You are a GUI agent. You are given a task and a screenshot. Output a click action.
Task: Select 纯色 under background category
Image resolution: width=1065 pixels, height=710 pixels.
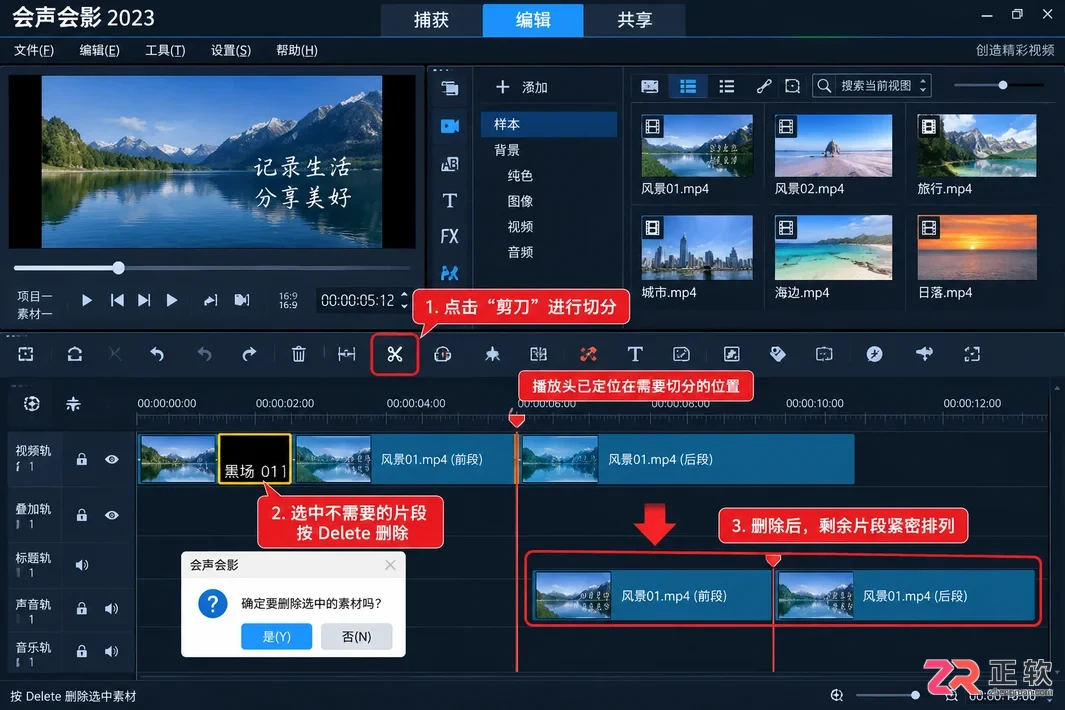(x=520, y=175)
